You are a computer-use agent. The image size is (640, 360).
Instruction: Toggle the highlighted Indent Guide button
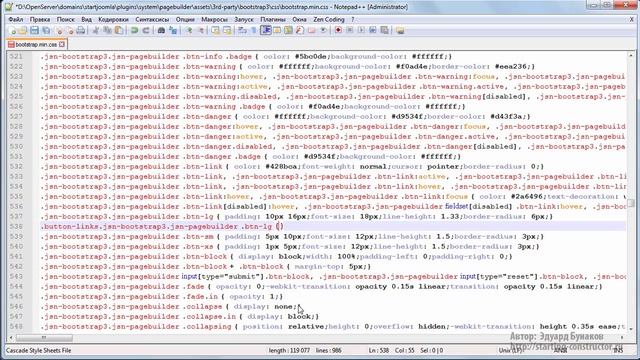coord(266,31)
